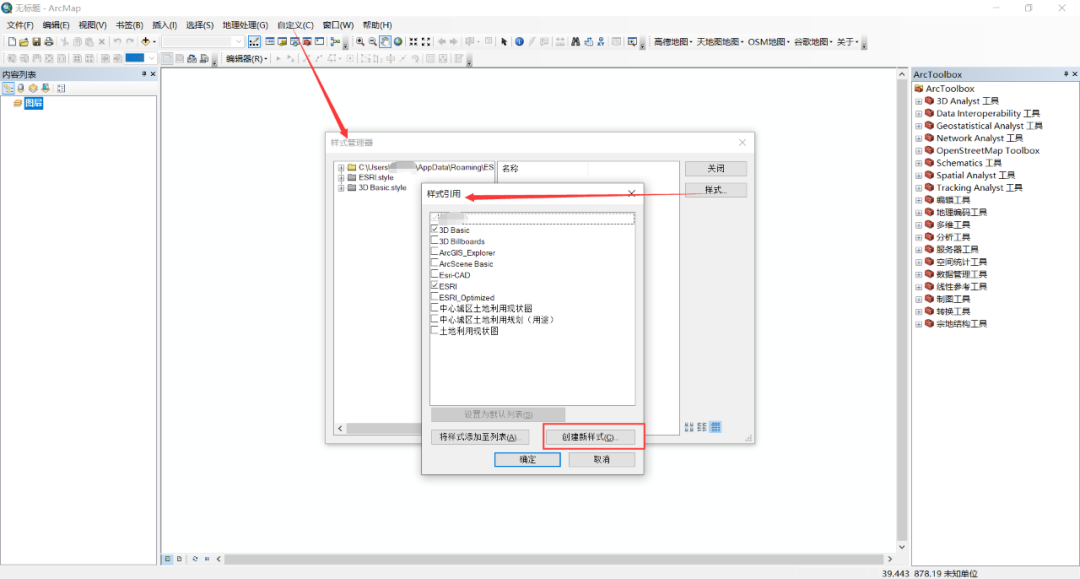Open contents list Options icon

tap(61, 88)
